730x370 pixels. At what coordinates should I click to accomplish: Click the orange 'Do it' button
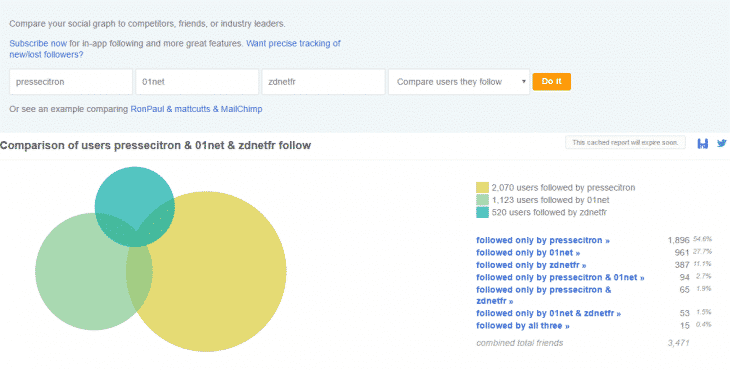(552, 81)
